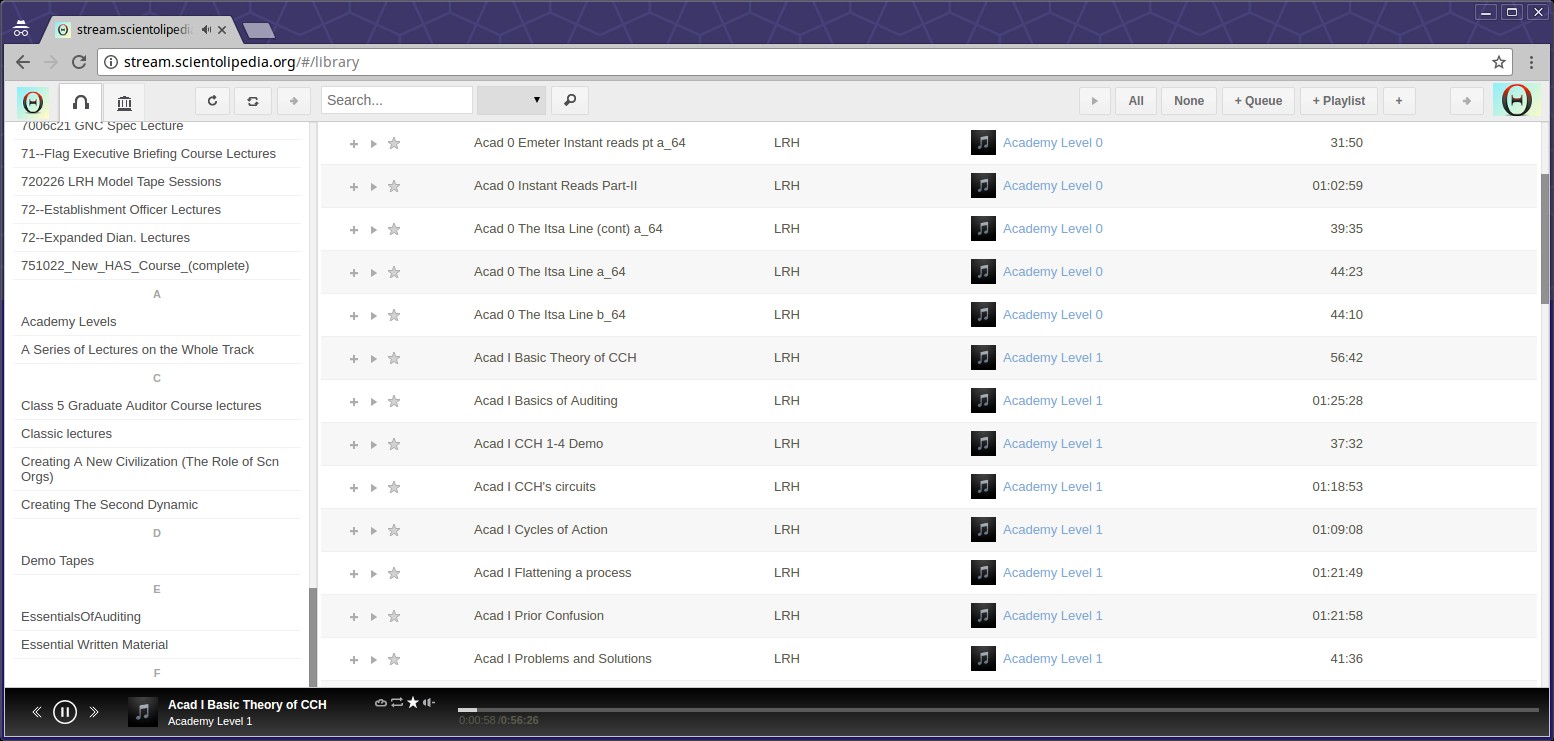This screenshot has width=1554, height=741.
Task: Click the two-arrow sync button in toolbar
Action: tap(253, 100)
